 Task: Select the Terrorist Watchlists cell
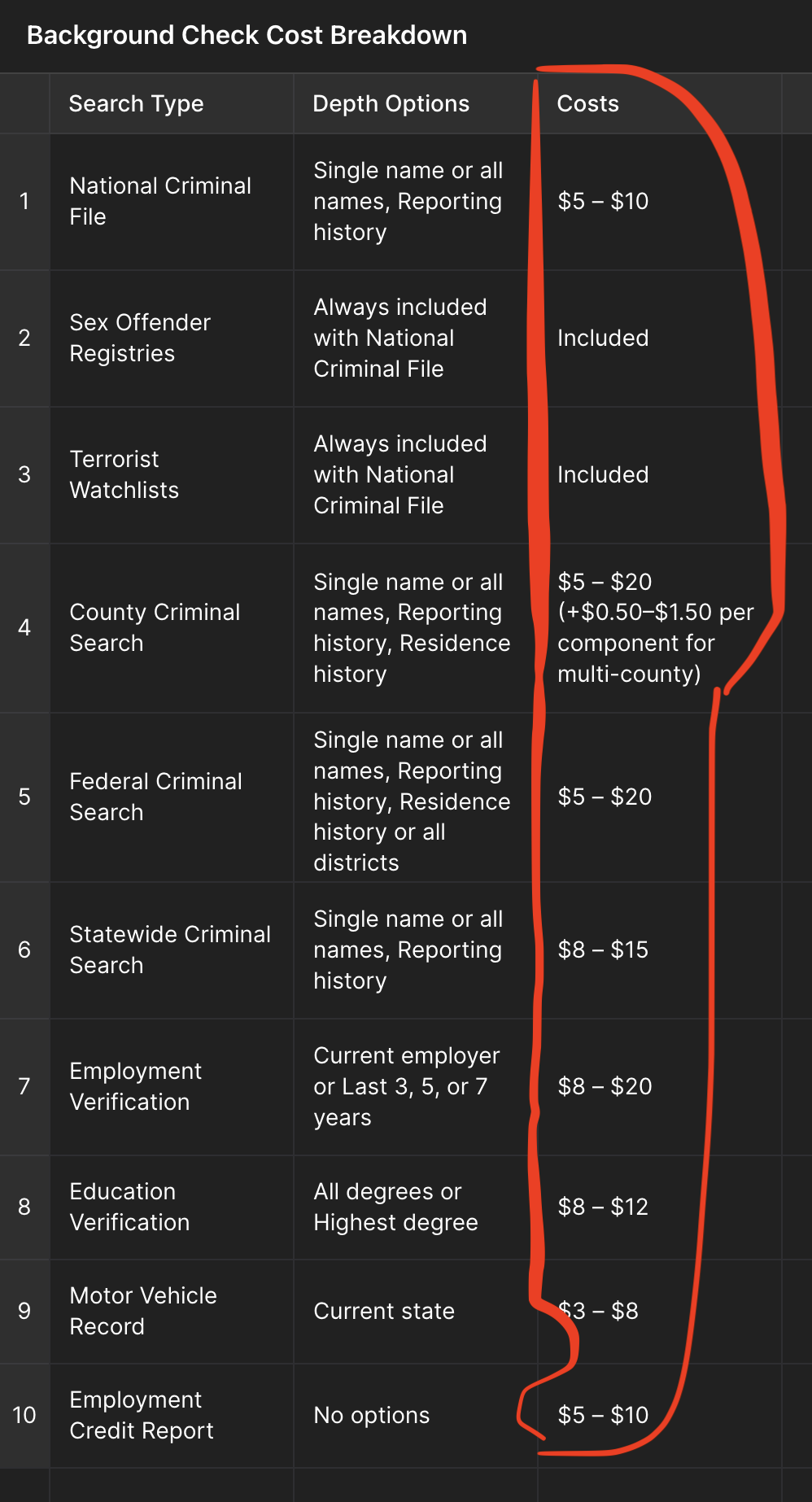click(124, 474)
